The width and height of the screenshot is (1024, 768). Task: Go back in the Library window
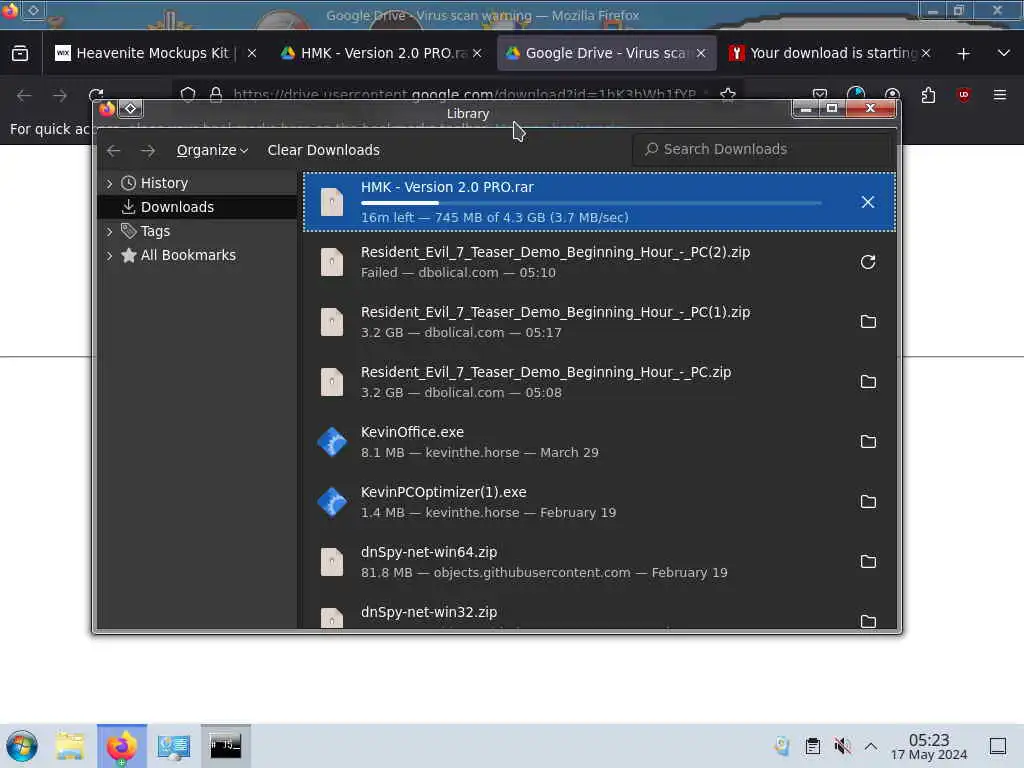(114, 150)
